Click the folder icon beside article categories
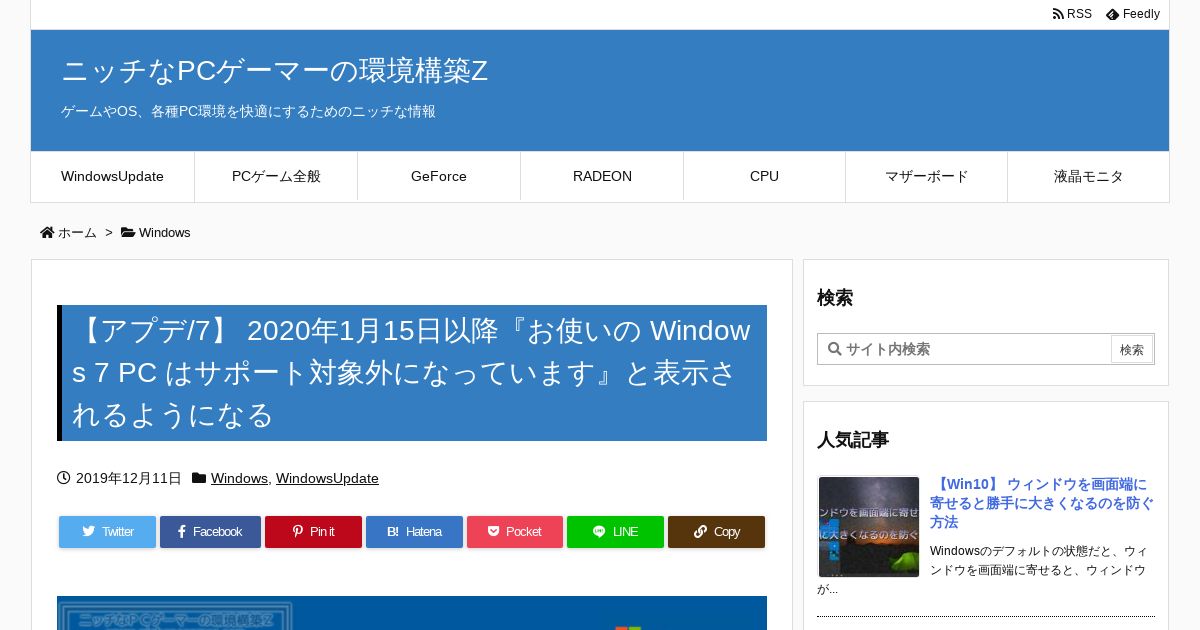Image resolution: width=1200 pixels, height=630 pixels. [x=199, y=478]
